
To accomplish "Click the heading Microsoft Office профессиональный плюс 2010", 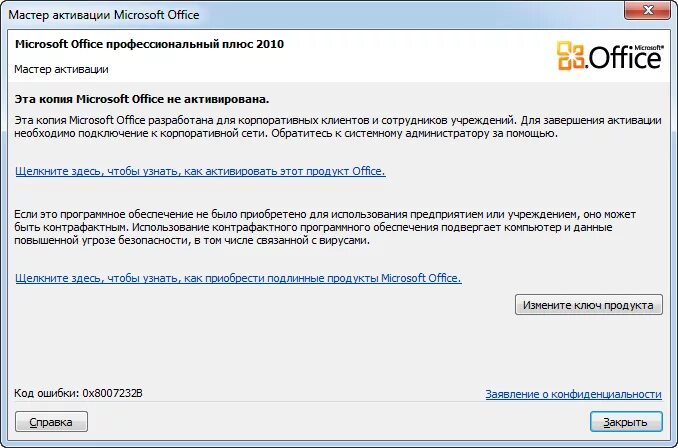I will (149, 44).
